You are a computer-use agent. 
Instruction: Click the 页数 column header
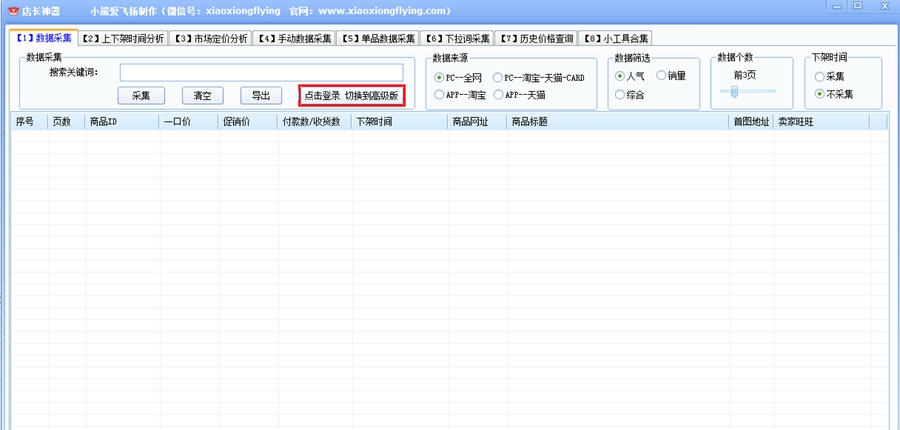pos(67,122)
